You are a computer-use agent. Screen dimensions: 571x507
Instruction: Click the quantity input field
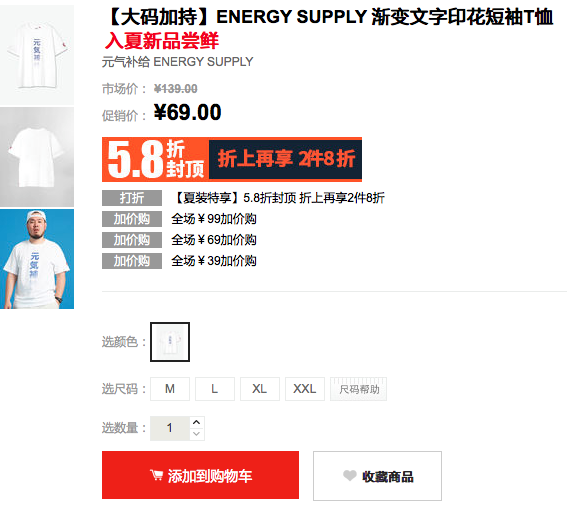coord(170,428)
